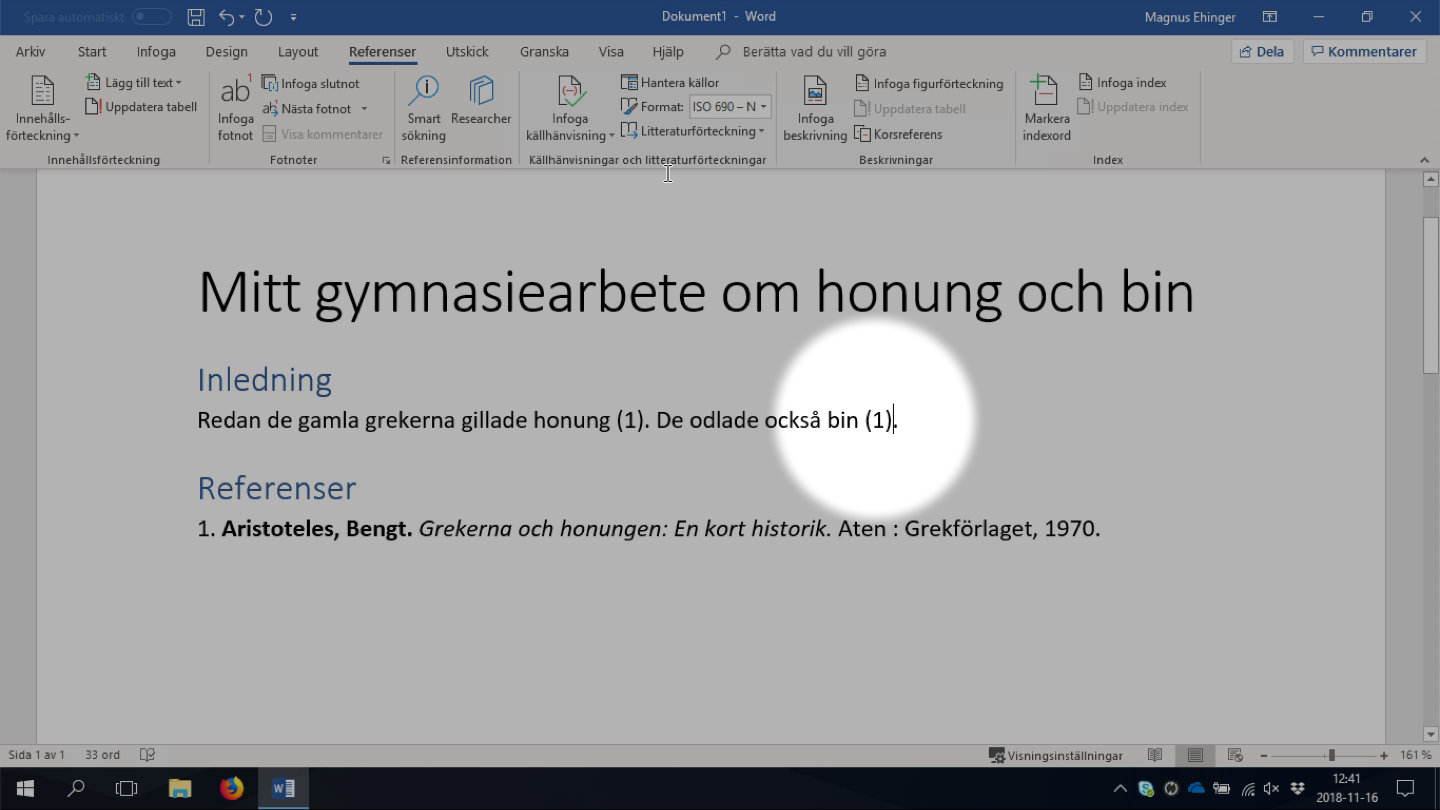
Task: Click the Kommentarer button
Action: [1364, 52]
